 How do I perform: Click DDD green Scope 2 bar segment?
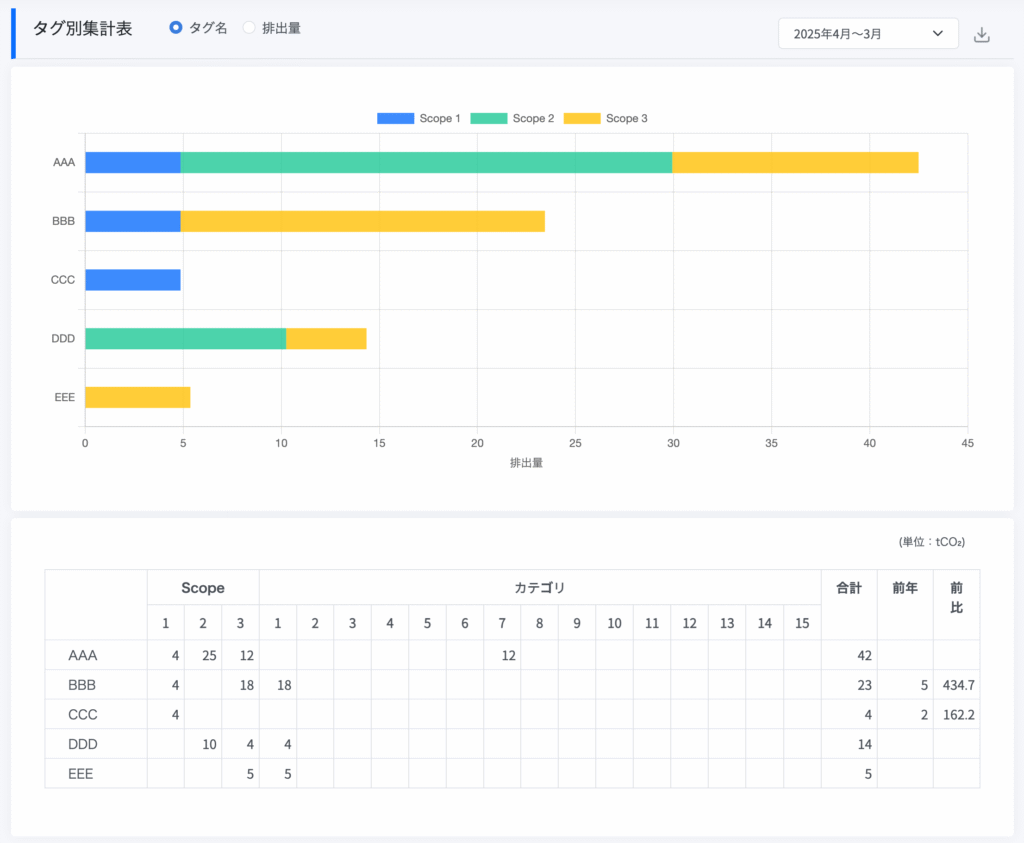click(185, 339)
